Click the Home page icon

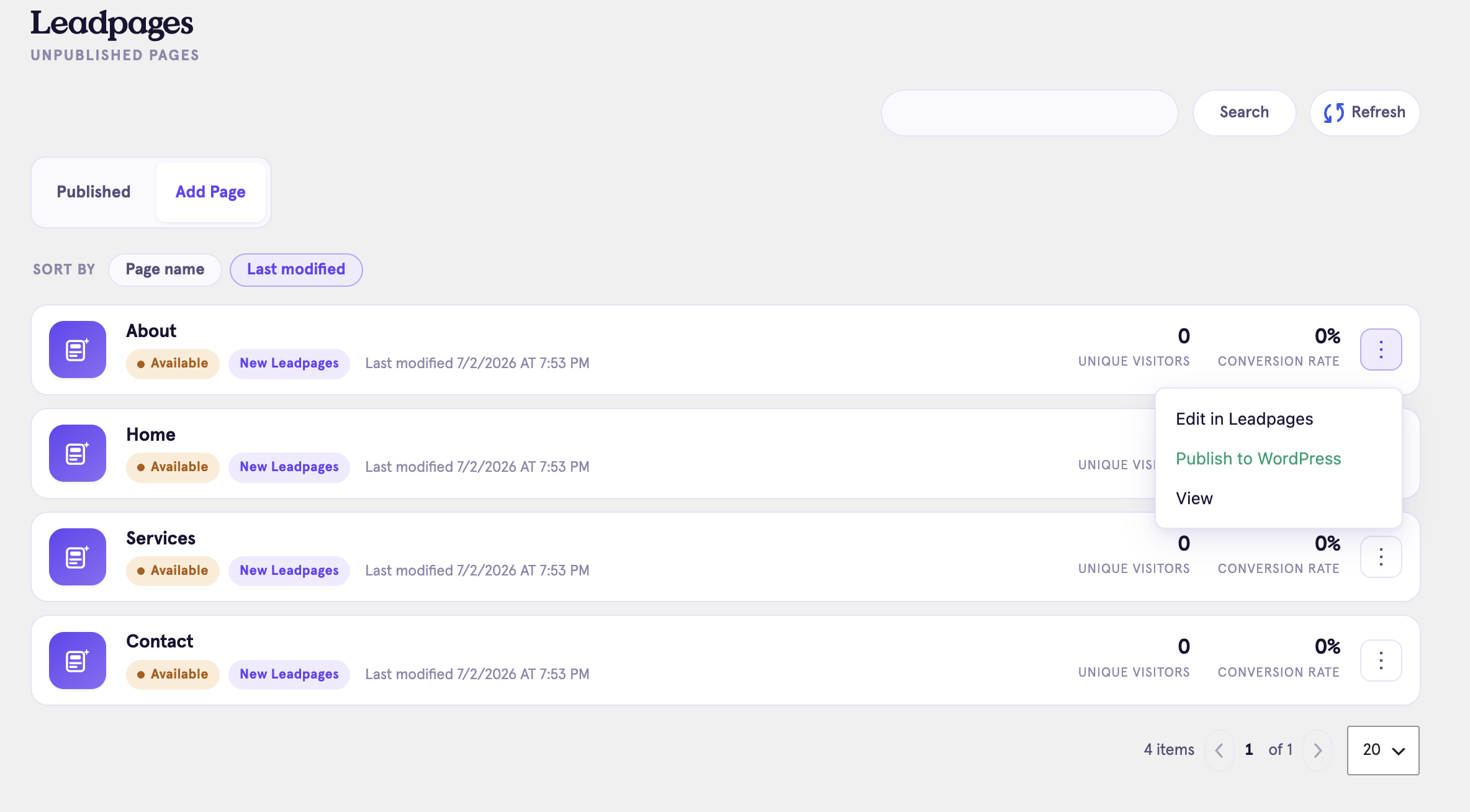coord(78,453)
